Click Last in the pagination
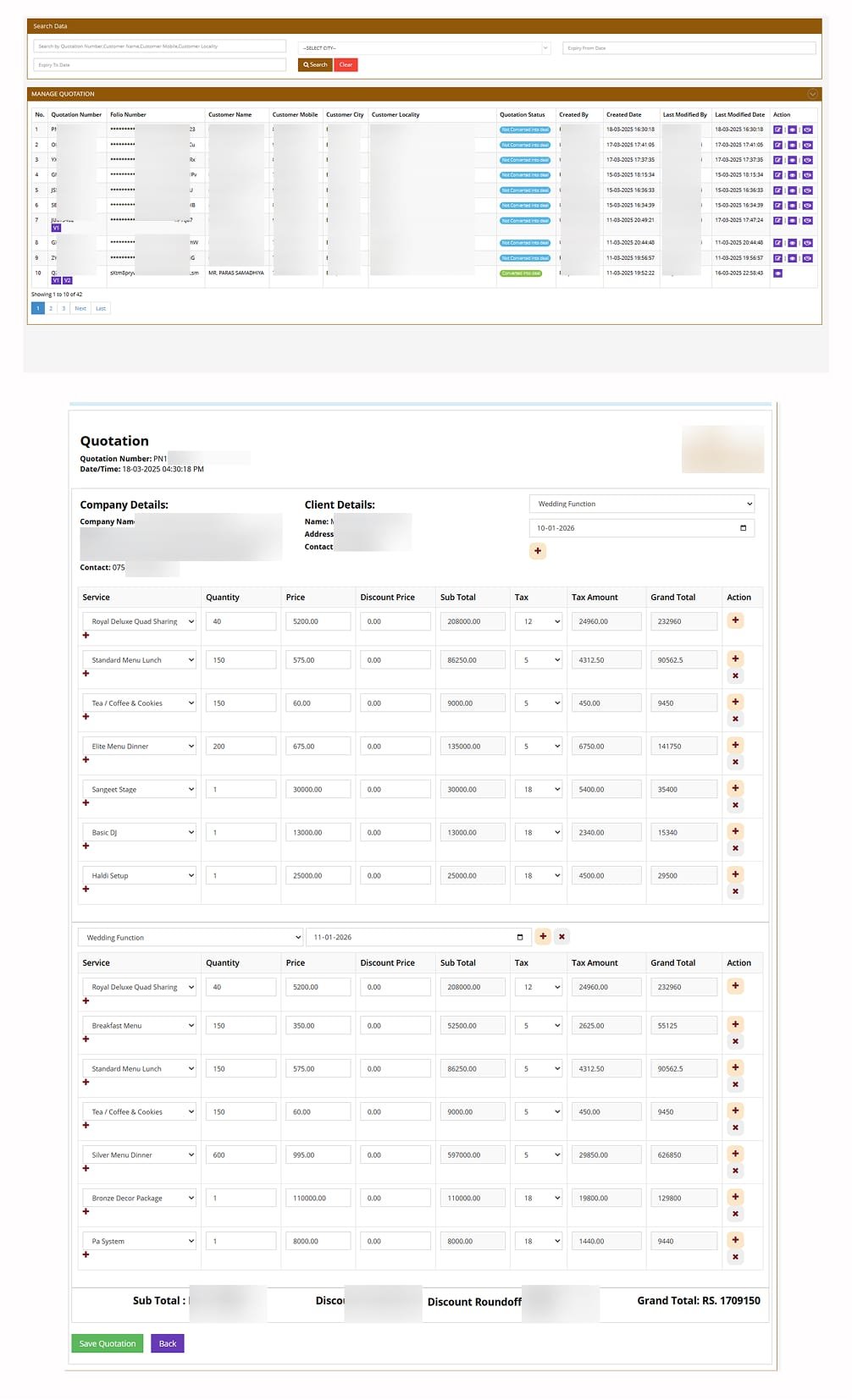852x1400 pixels. [101, 308]
